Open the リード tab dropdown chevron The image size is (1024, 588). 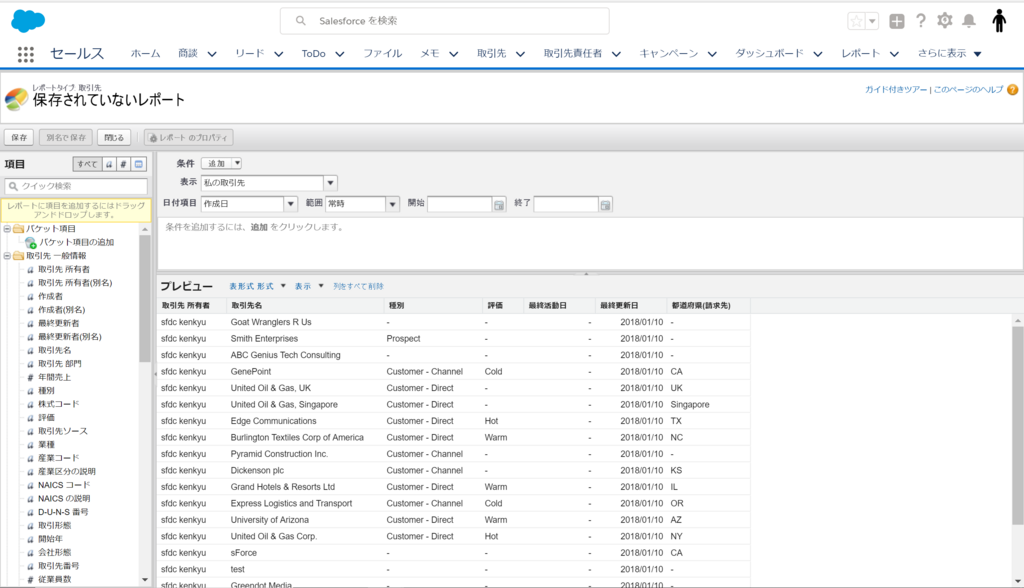pyautogui.click(x=279, y=54)
